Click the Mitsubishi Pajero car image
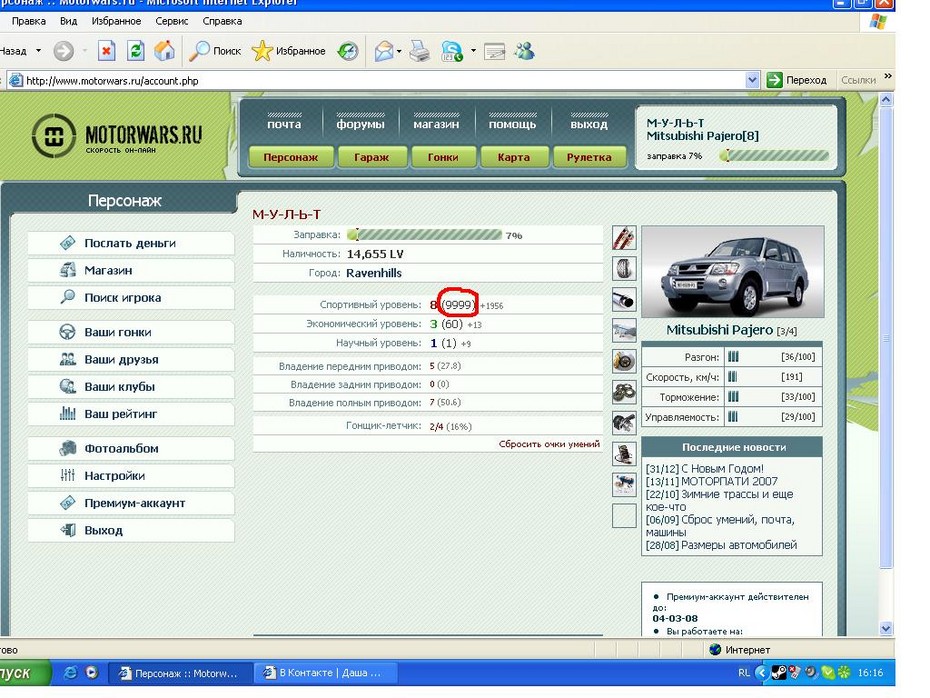The image size is (930, 698). 732,272
